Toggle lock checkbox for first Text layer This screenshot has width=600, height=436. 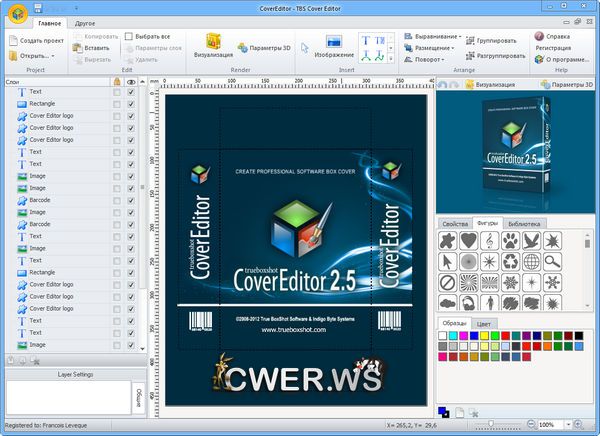tap(117, 91)
